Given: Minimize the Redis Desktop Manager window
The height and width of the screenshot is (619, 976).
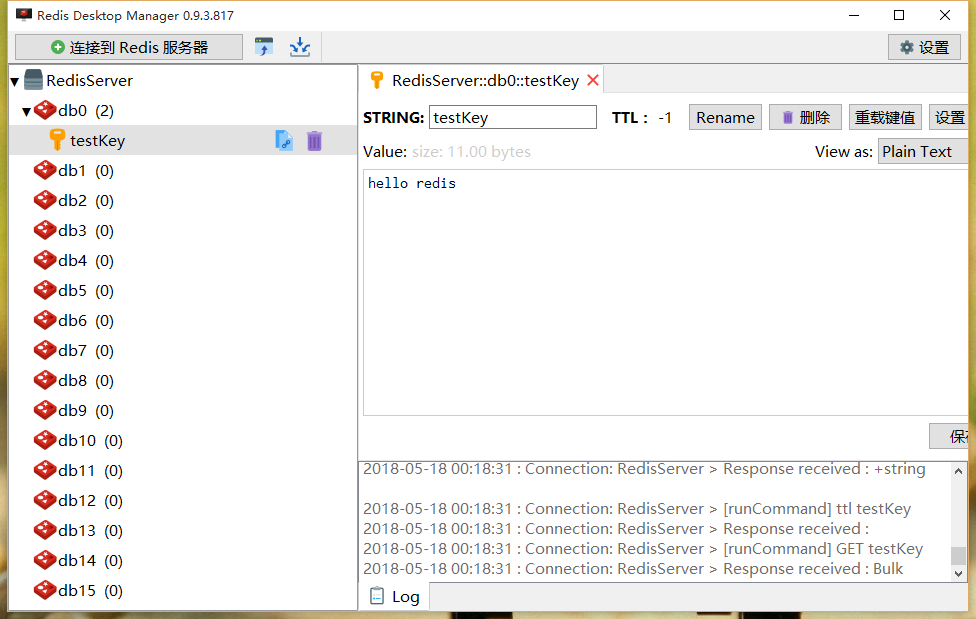Looking at the screenshot, I should point(854,15).
